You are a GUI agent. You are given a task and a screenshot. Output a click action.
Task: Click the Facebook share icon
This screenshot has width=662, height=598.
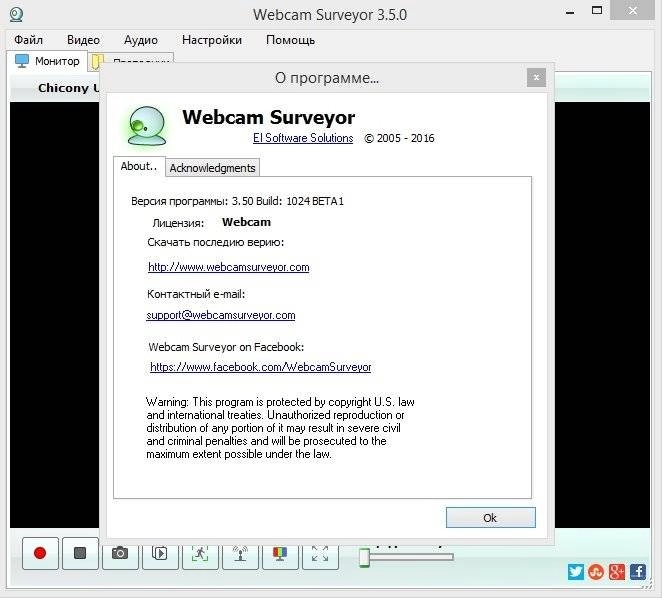click(638, 572)
